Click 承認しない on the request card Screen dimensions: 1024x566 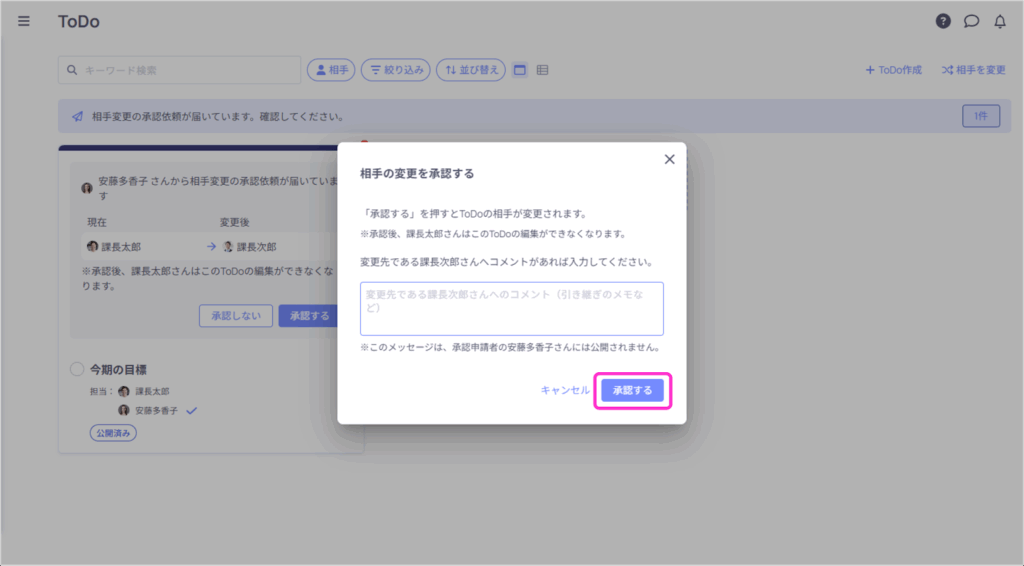(x=235, y=316)
